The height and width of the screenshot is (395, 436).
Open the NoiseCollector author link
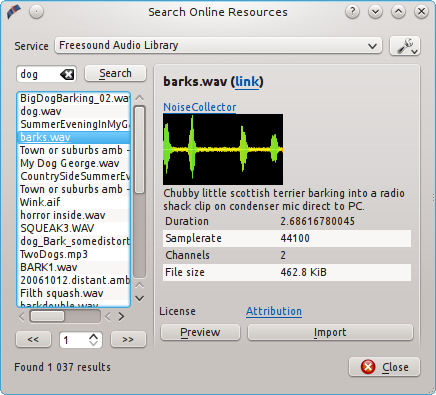[200, 107]
